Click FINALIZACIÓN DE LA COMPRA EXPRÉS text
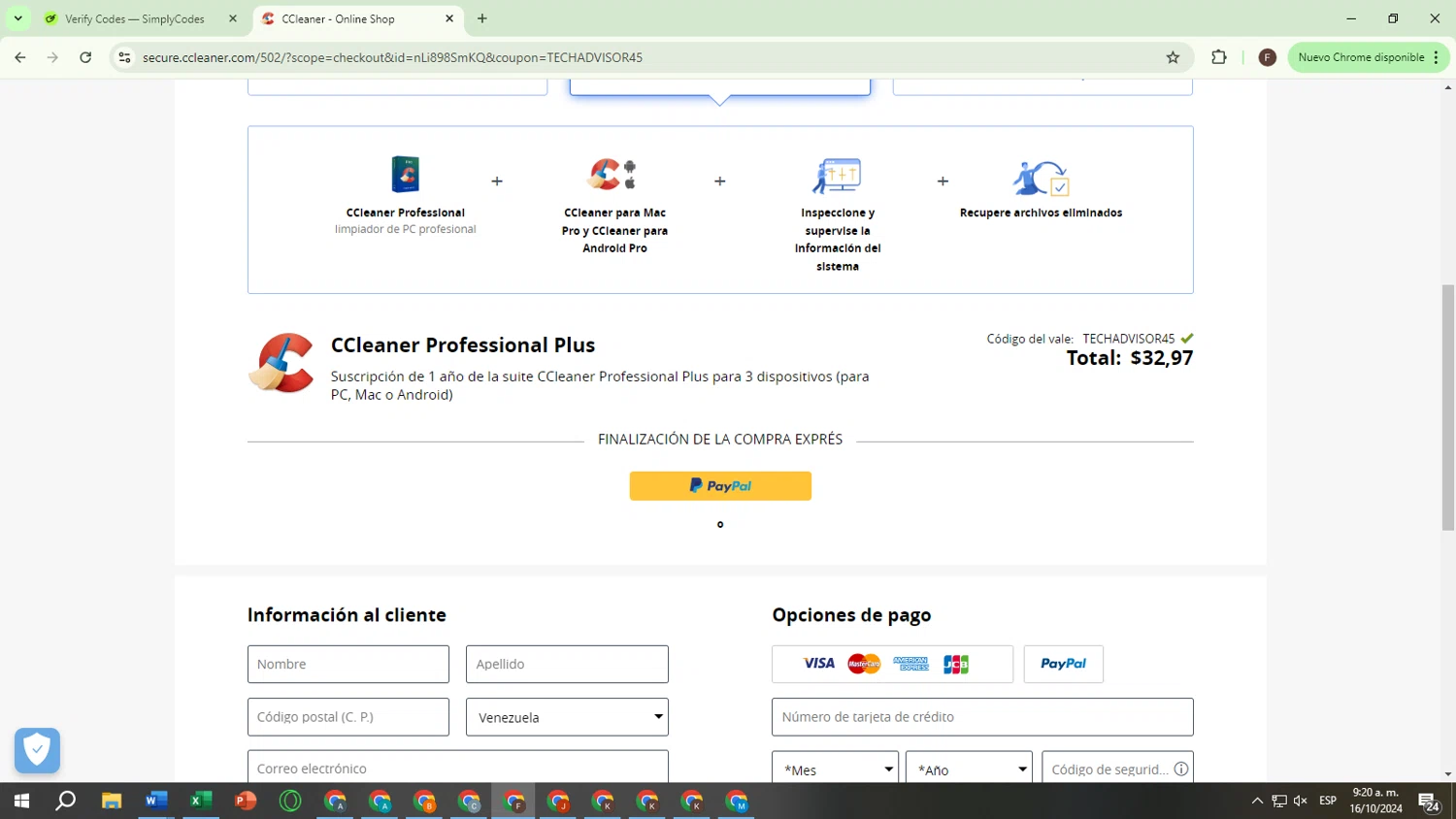1456x819 pixels. 720,440
